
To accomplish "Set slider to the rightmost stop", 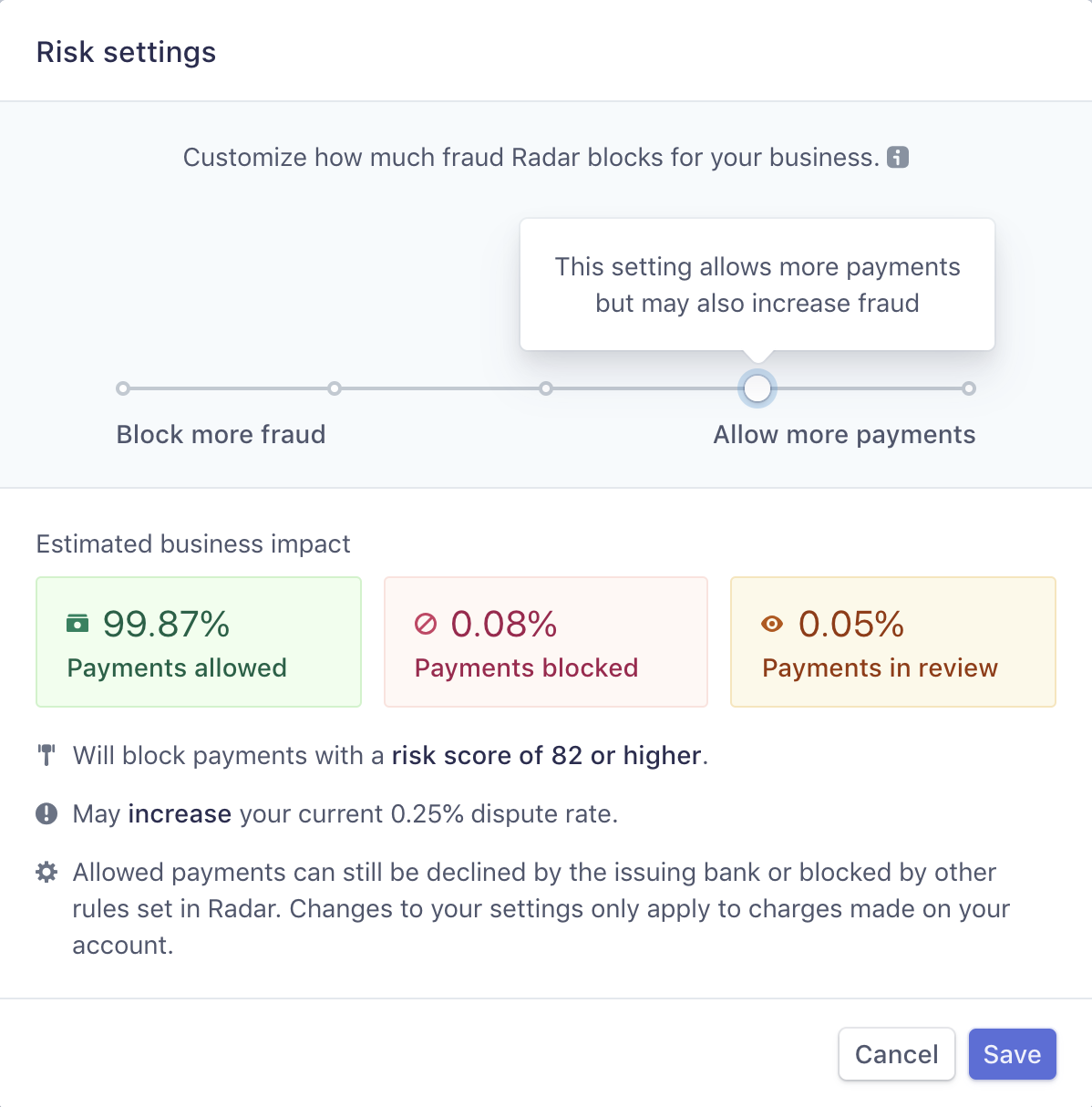I will click(969, 388).
